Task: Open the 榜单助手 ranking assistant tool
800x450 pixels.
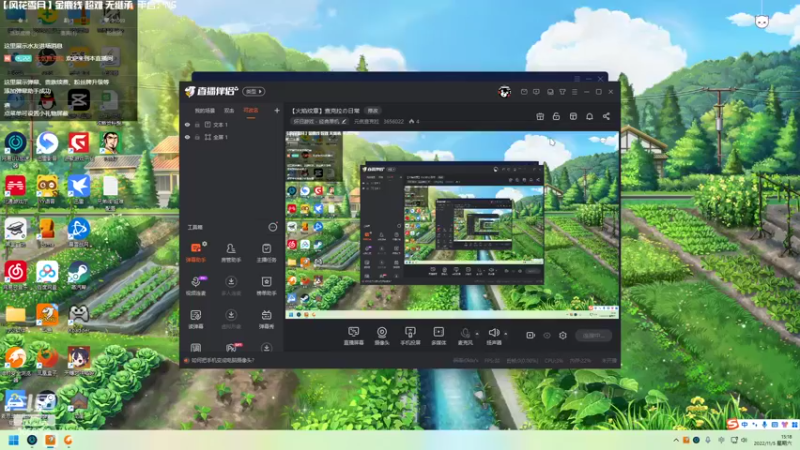Action: pyautogui.click(x=266, y=286)
